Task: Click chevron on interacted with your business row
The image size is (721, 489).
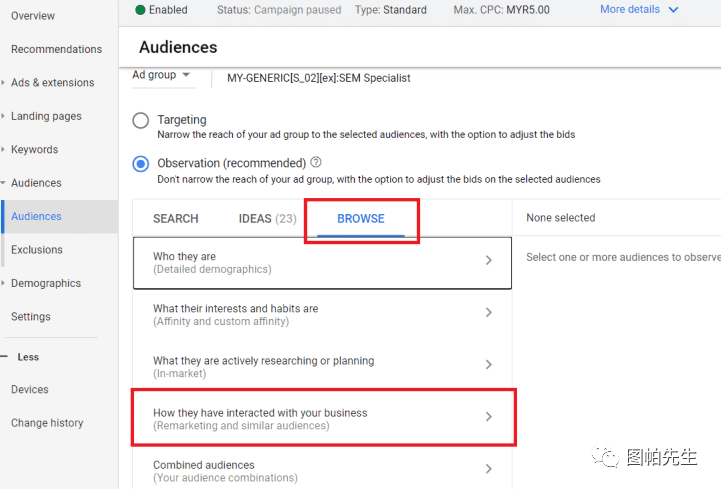Action: tap(488, 417)
